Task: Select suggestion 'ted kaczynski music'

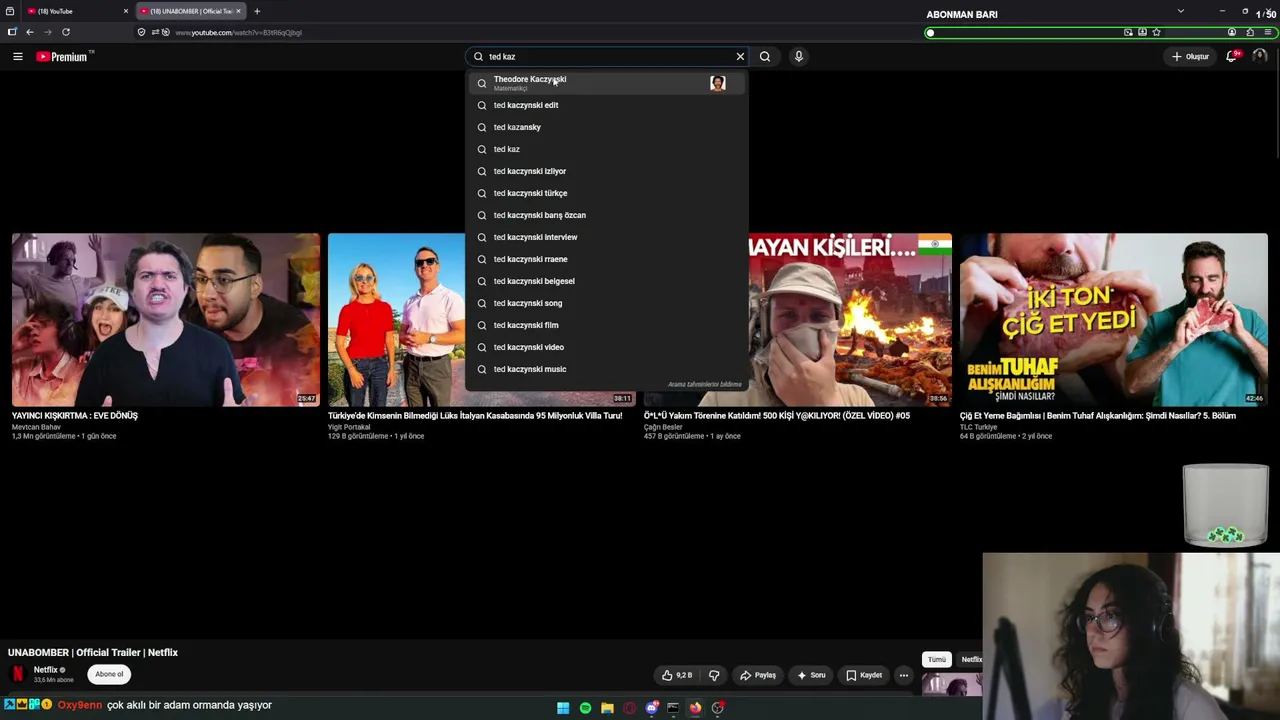Action: pos(607,369)
